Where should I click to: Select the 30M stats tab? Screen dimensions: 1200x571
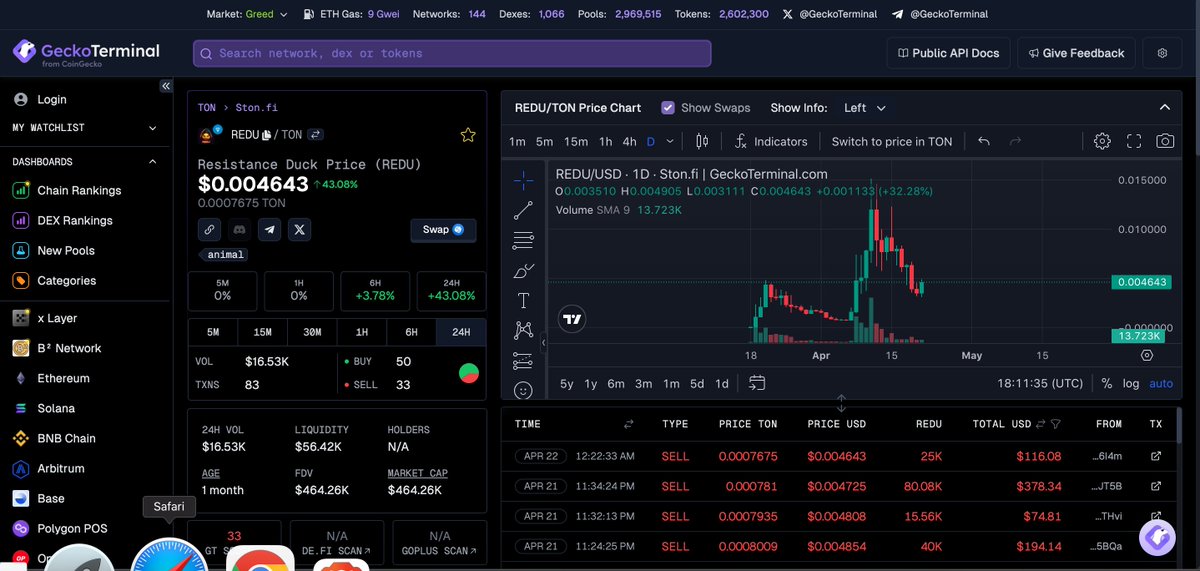pyautogui.click(x=312, y=333)
